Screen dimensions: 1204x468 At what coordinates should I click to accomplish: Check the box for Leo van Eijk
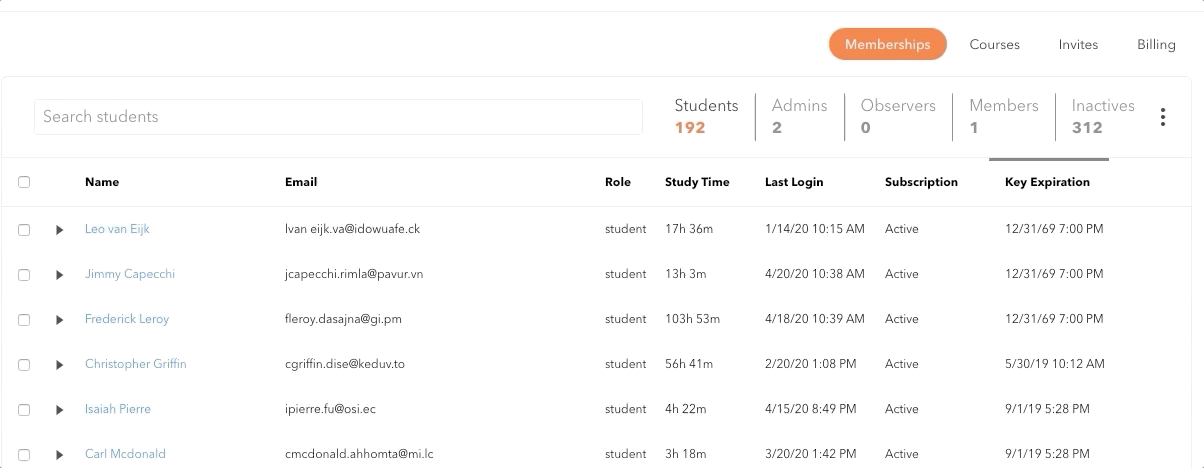(x=24, y=230)
